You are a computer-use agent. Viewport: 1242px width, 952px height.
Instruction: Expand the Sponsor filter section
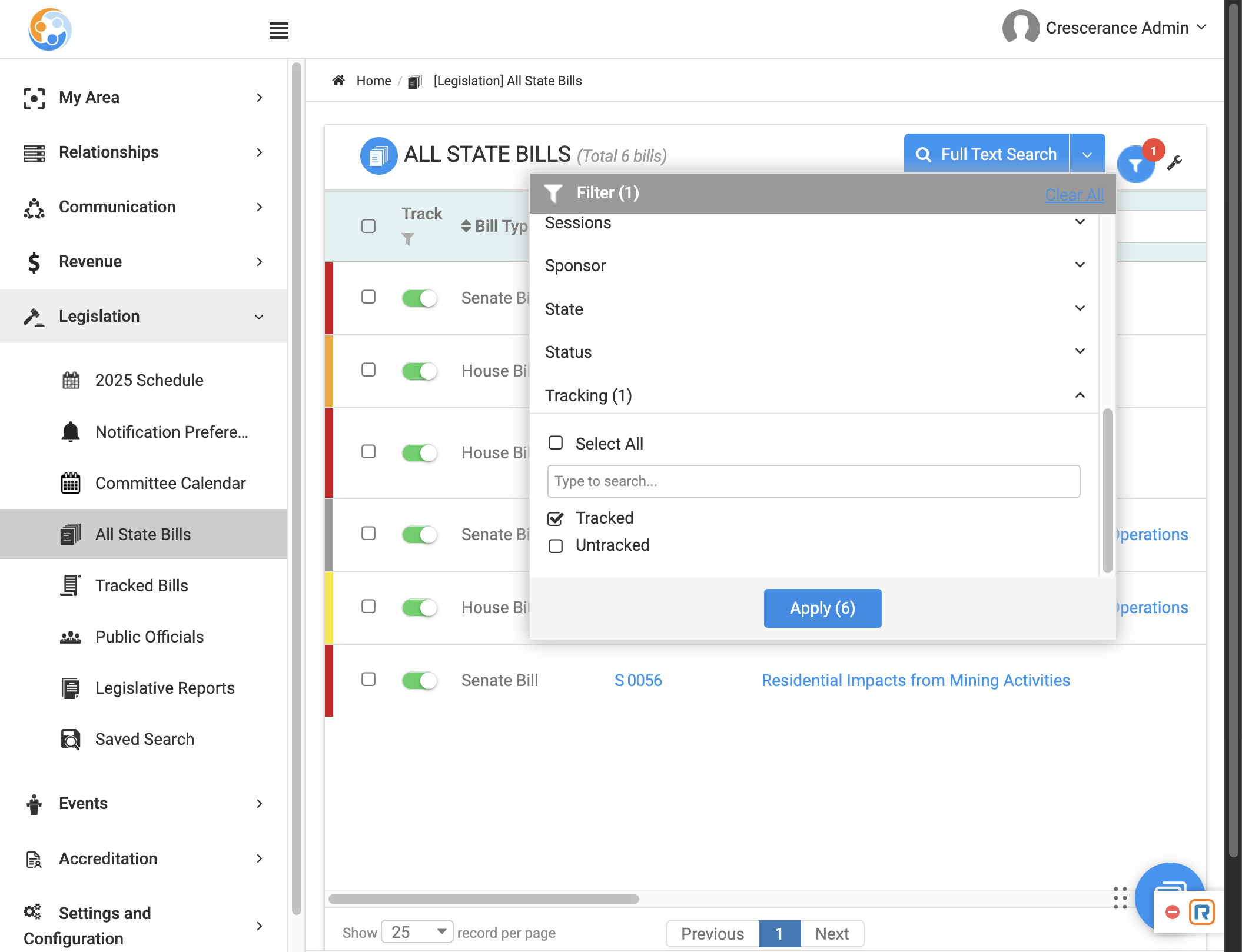(x=814, y=265)
